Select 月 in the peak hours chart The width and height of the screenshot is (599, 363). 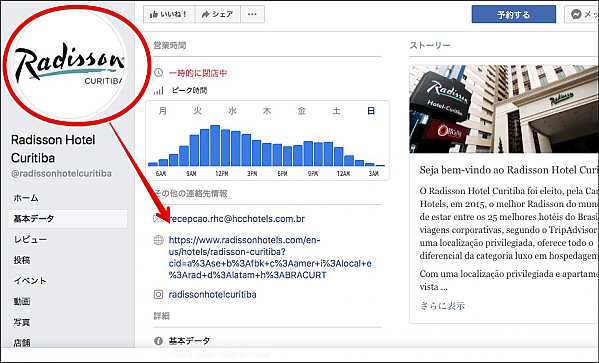click(x=163, y=111)
